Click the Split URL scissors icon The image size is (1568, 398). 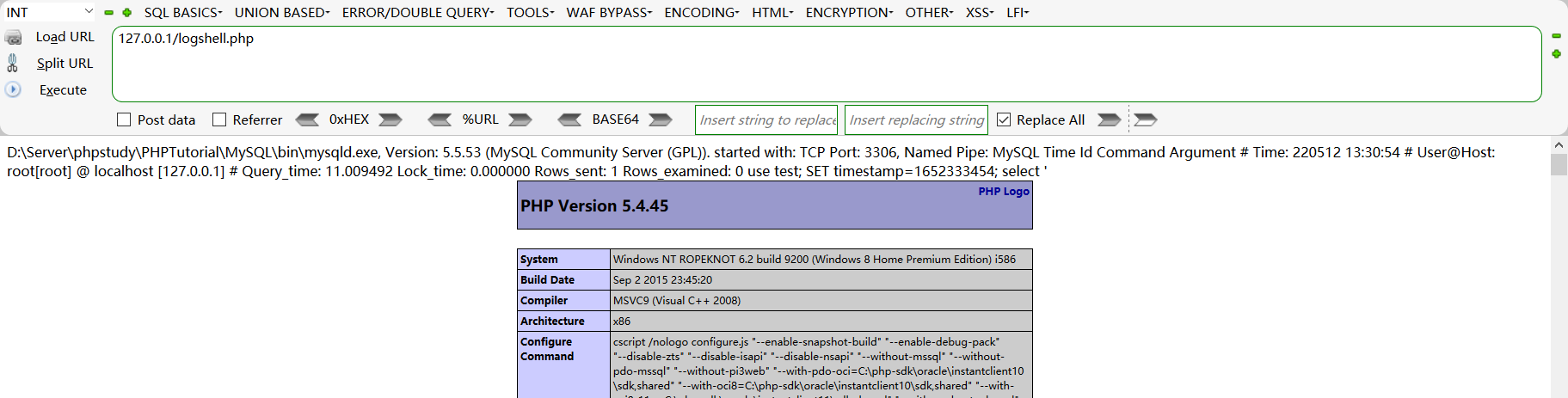(12, 63)
